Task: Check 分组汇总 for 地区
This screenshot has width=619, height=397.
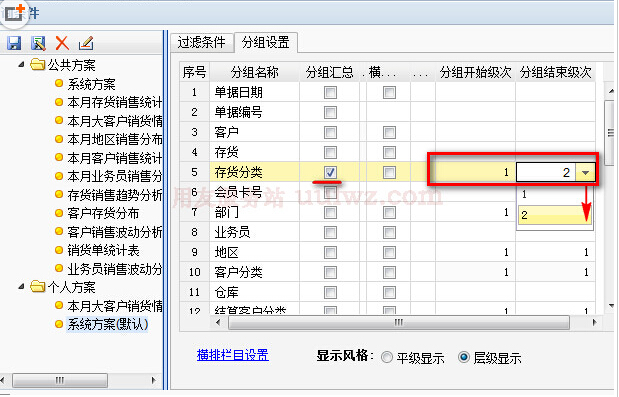Action: coord(330,252)
